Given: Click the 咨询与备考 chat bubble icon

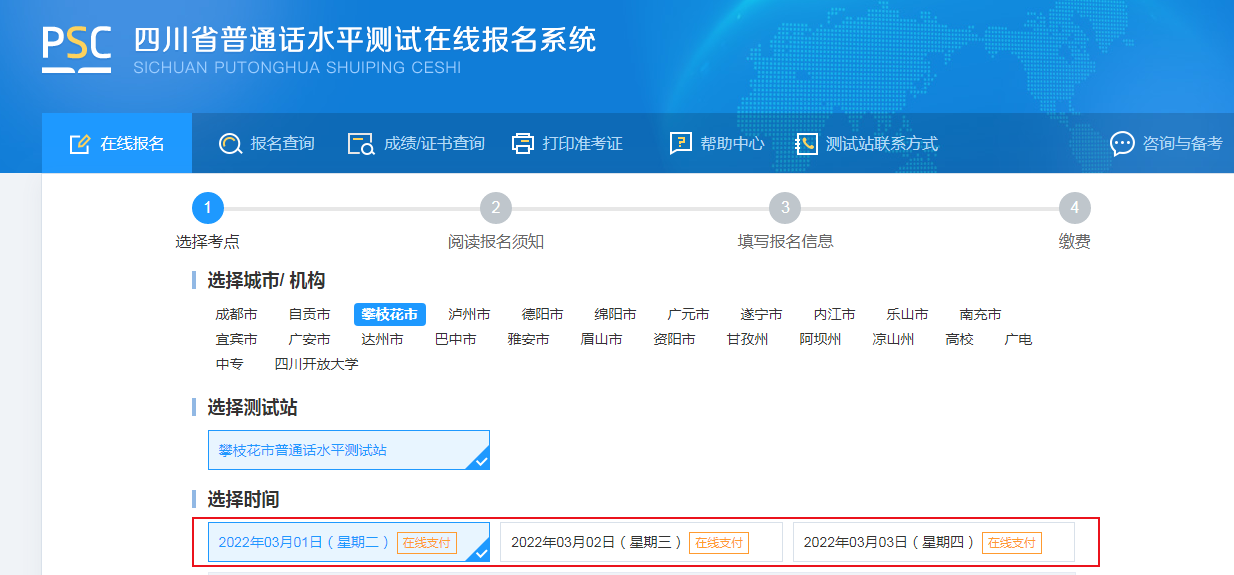Looking at the screenshot, I should [1122, 144].
